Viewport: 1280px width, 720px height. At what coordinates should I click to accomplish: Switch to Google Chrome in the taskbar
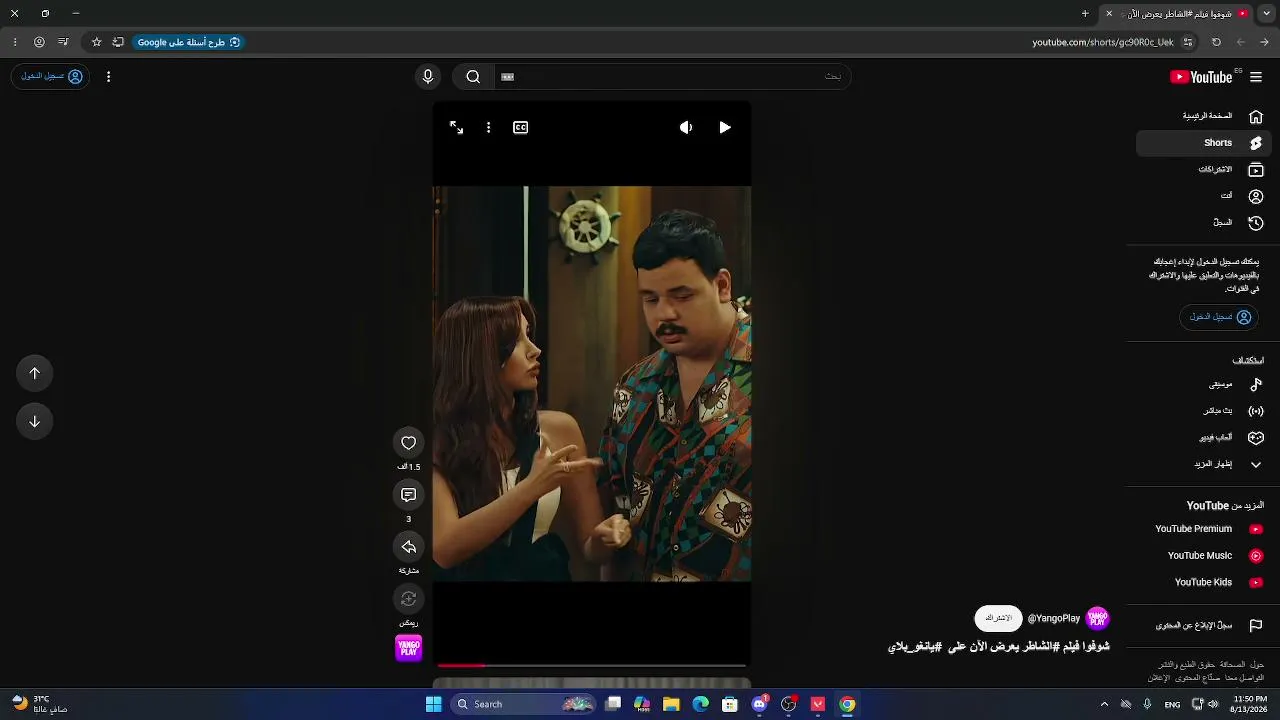click(847, 704)
